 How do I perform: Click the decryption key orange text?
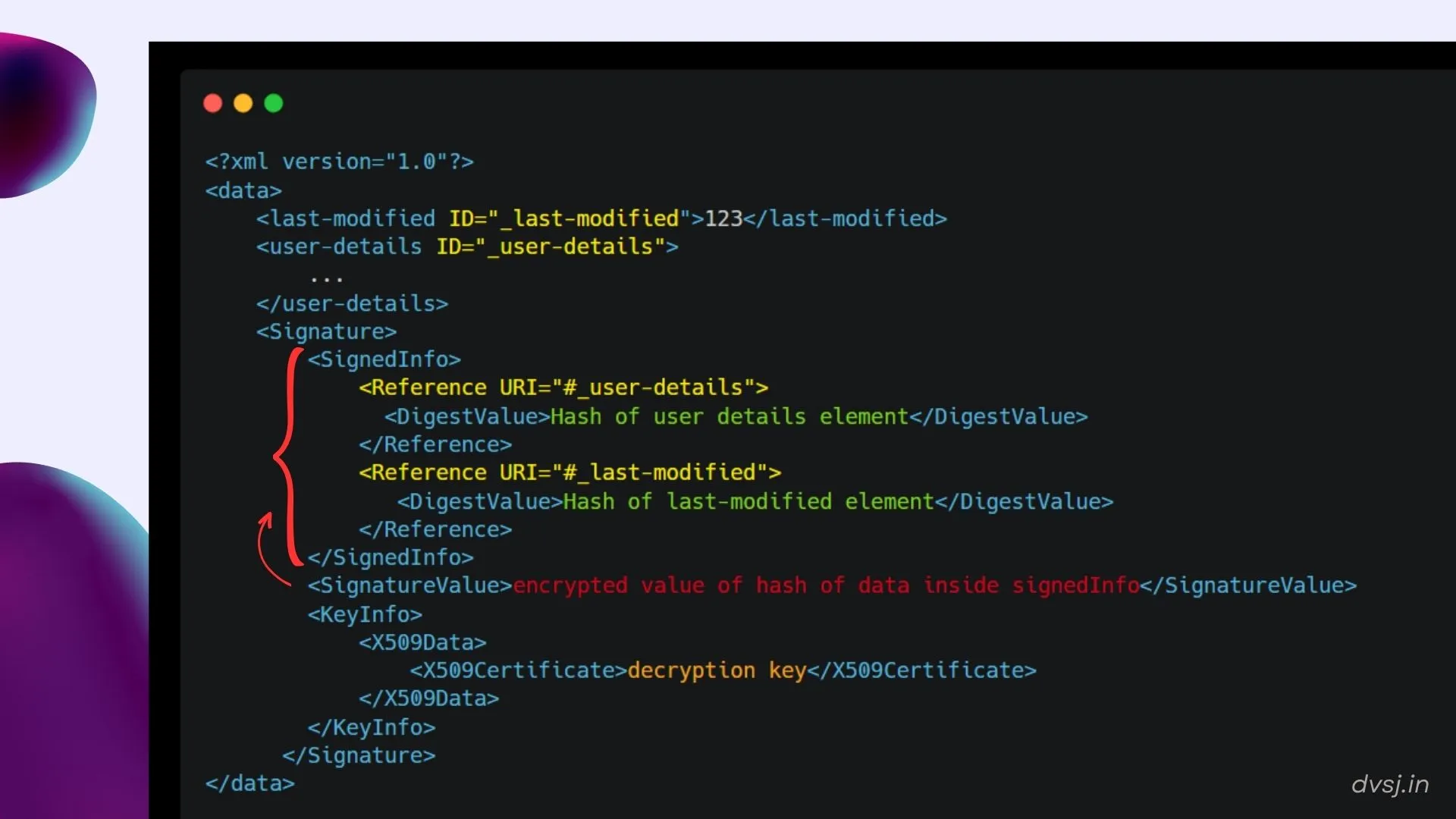[716, 670]
